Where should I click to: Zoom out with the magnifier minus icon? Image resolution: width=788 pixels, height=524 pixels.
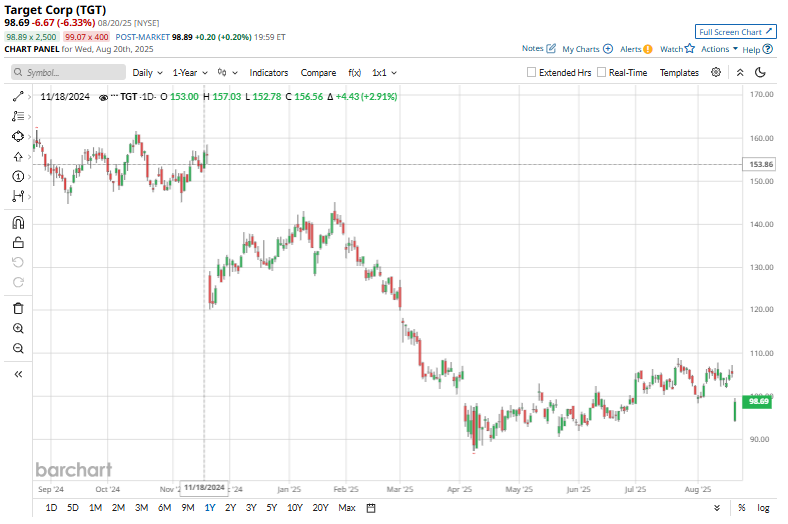[18, 348]
